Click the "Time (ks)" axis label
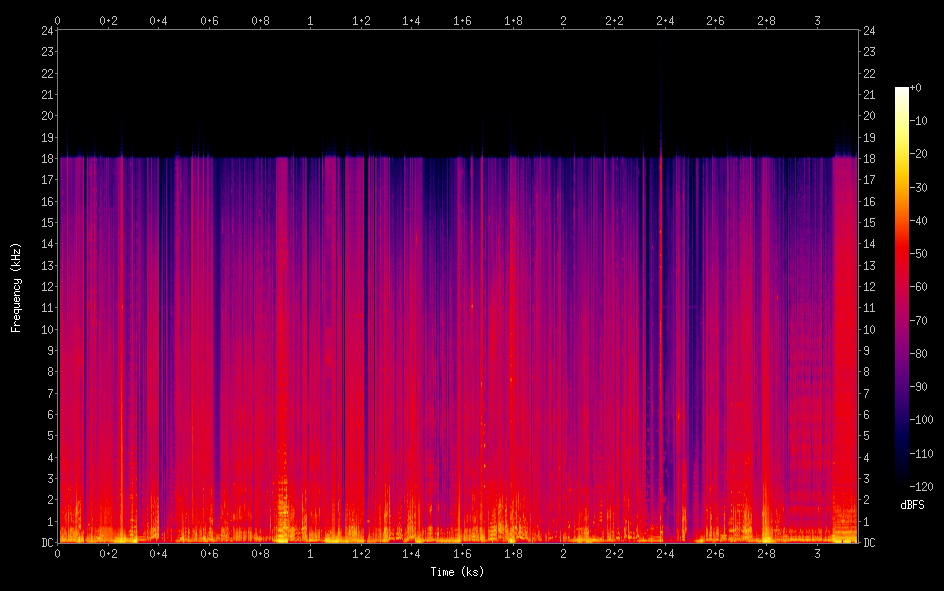 point(457,572)
